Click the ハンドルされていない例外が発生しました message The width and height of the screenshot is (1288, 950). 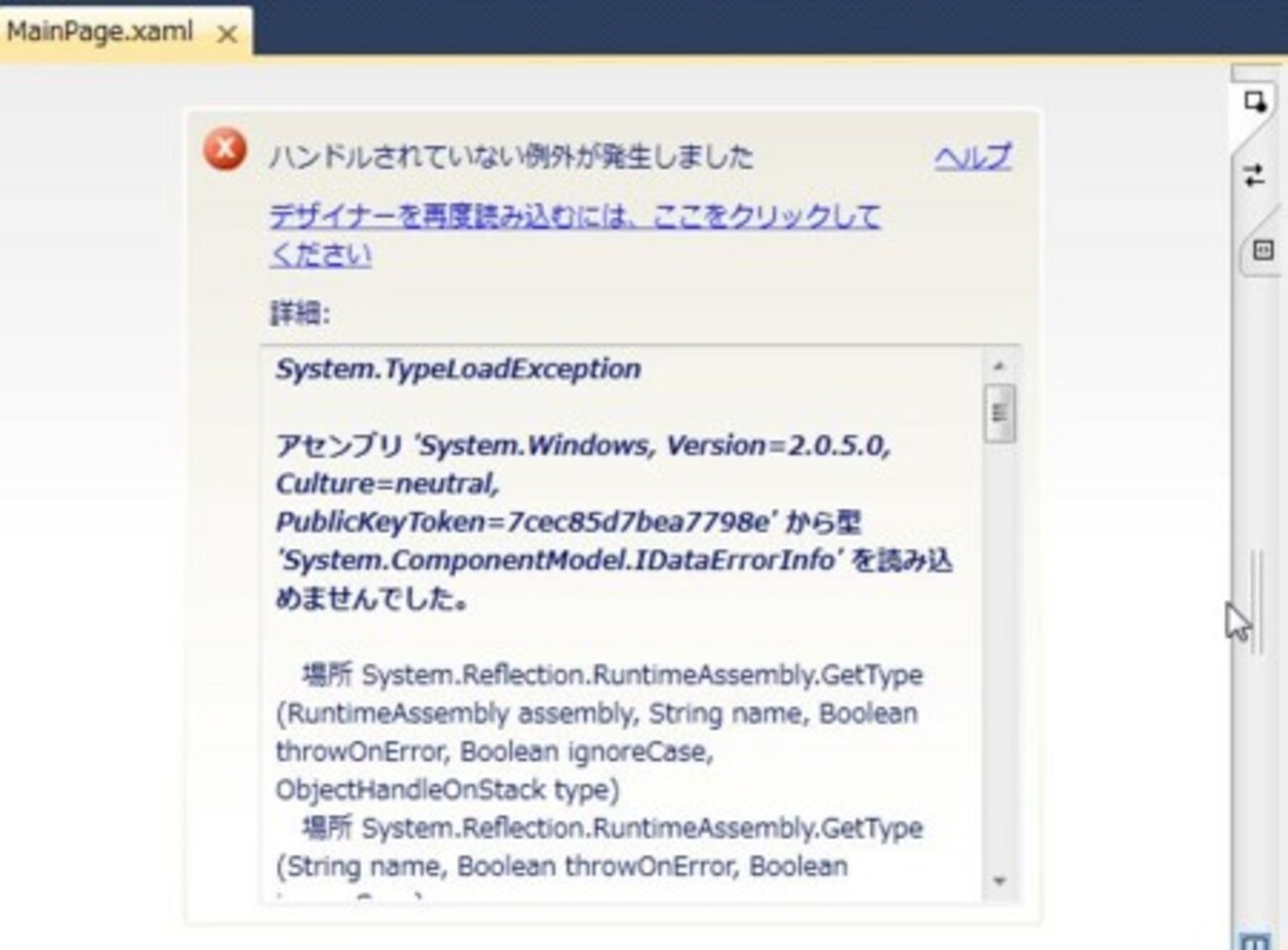(x=511, y=156)
